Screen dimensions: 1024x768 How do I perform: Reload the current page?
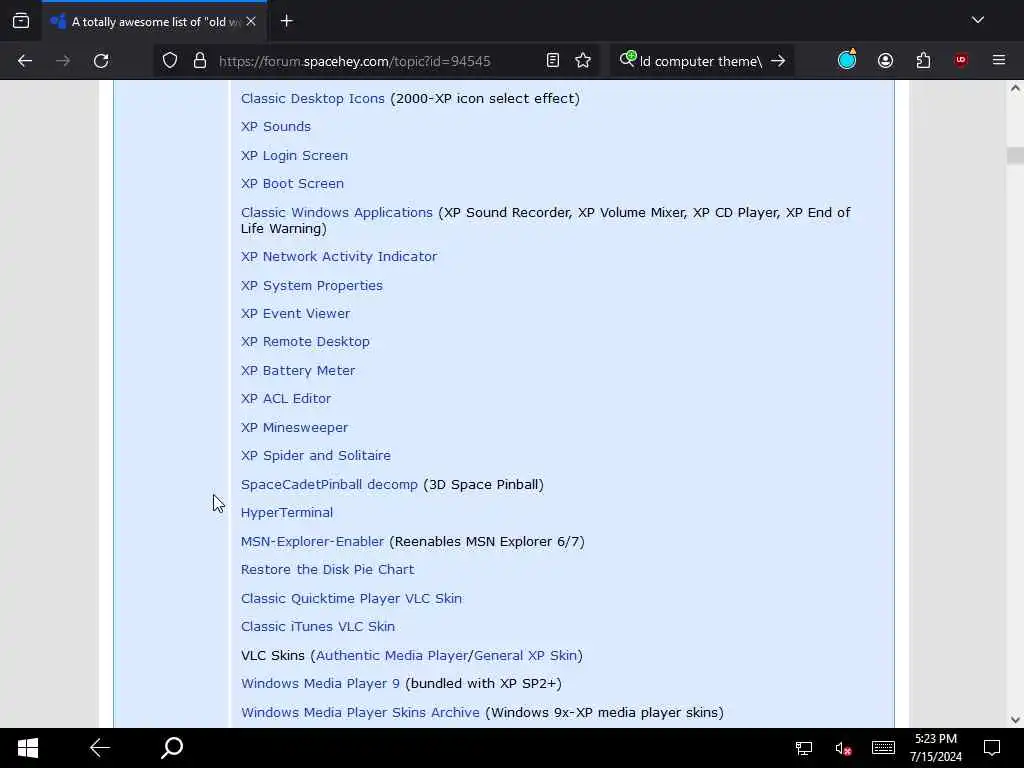pyautogui.click(x=101, y=61)
